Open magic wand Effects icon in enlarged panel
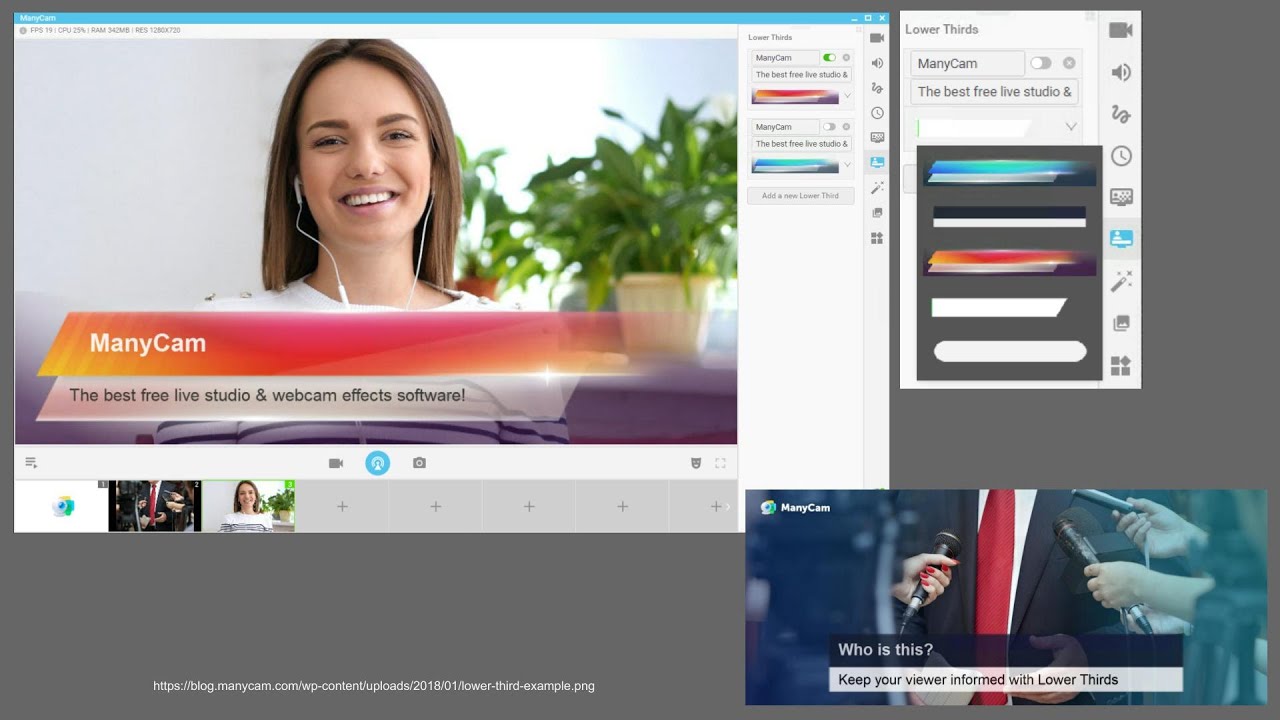The width and height of the screenshot is (1280, 720). pos(1121,282)
